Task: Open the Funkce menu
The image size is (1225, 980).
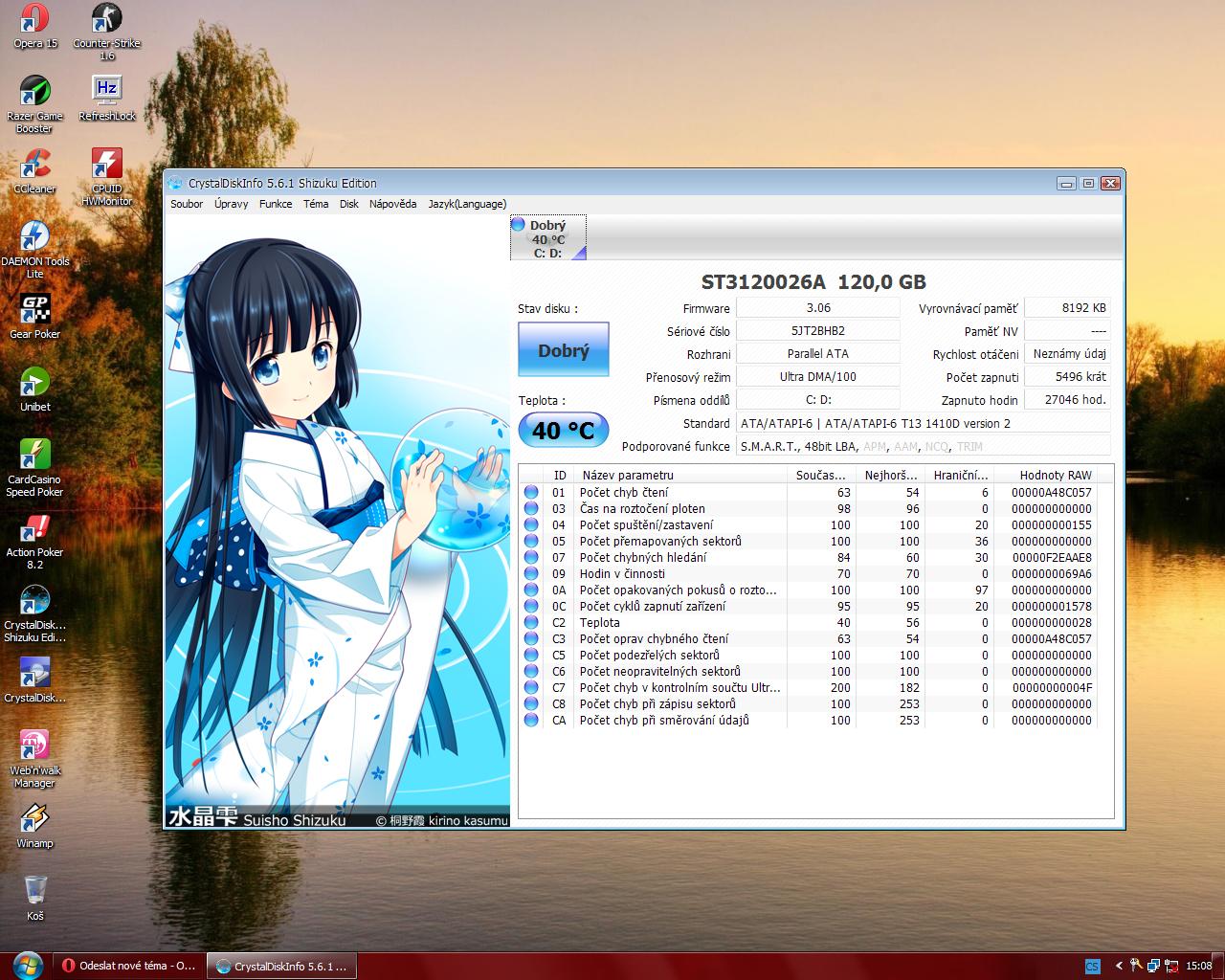Action: tap(276, 204)
